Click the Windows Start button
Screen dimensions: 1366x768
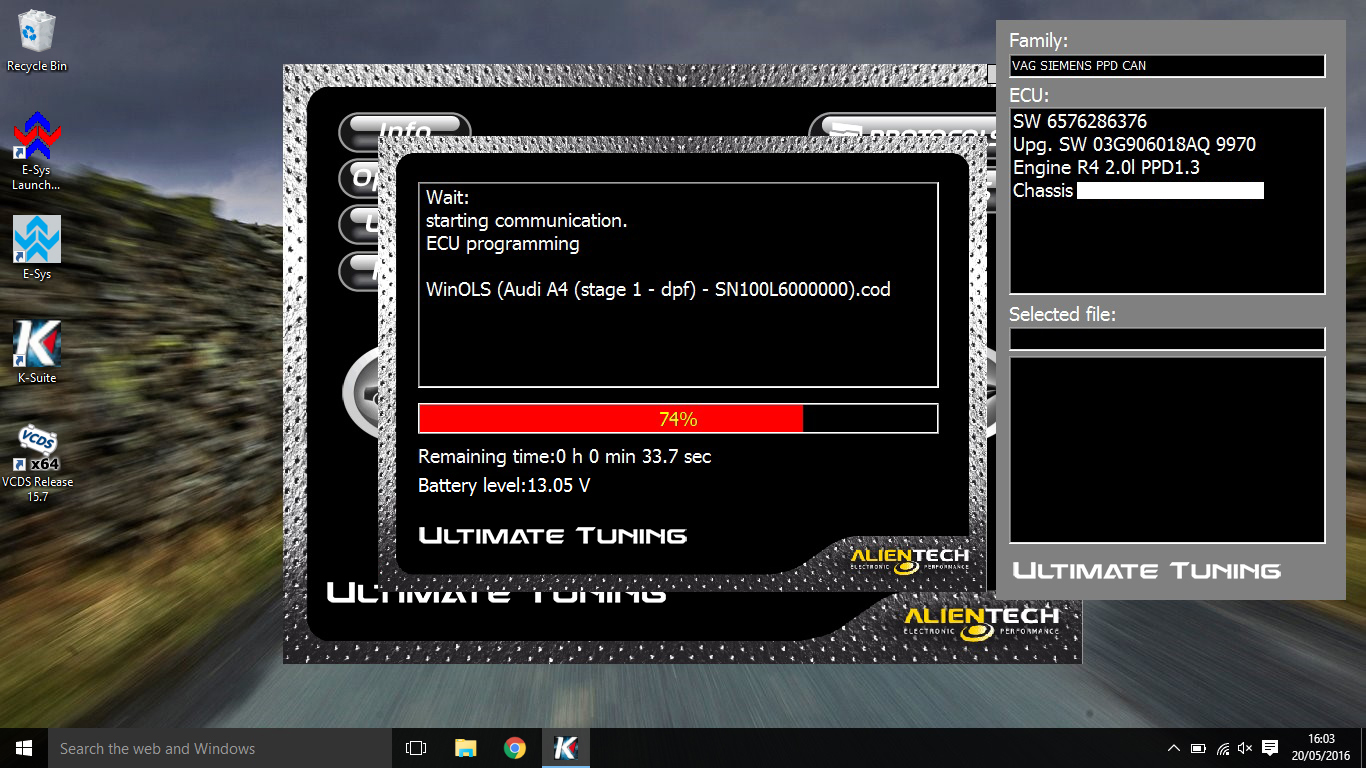24,748
